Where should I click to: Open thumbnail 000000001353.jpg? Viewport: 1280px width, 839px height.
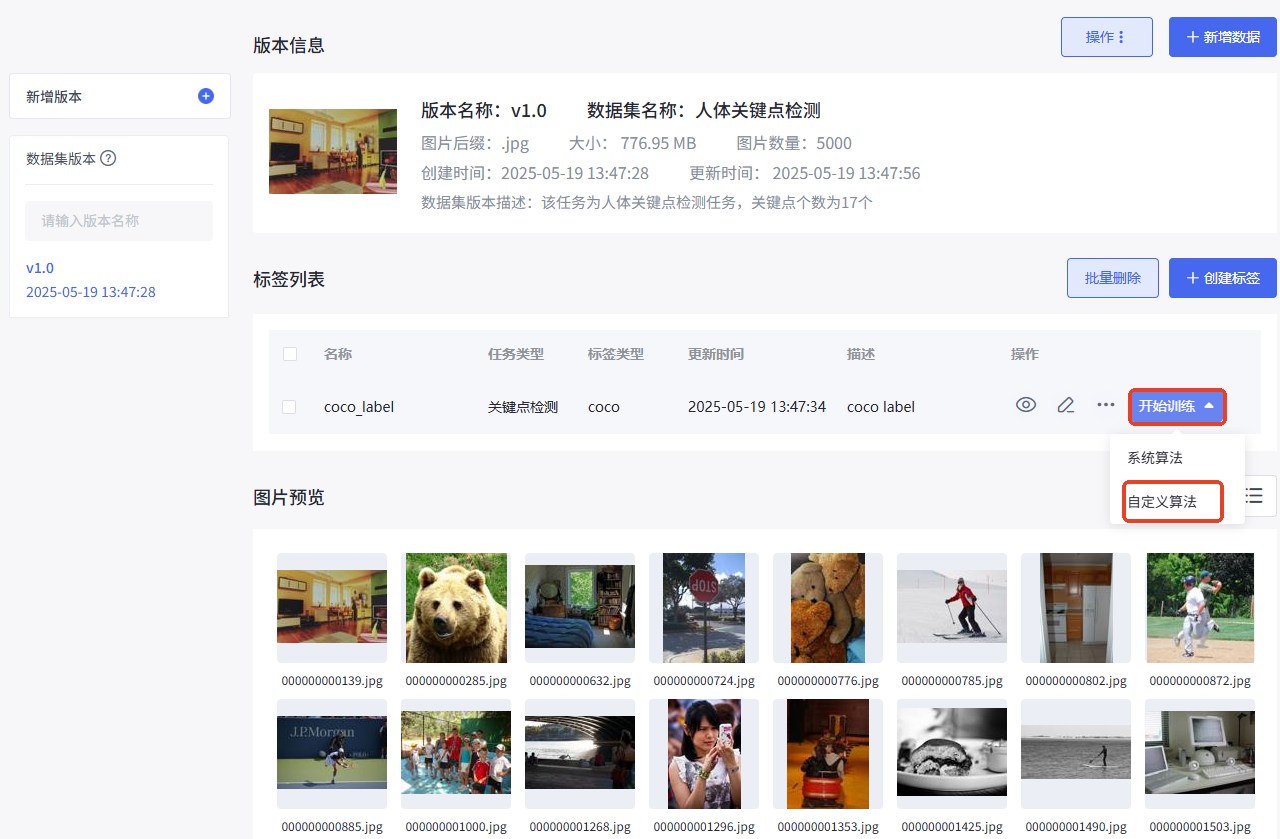point(828,753)
